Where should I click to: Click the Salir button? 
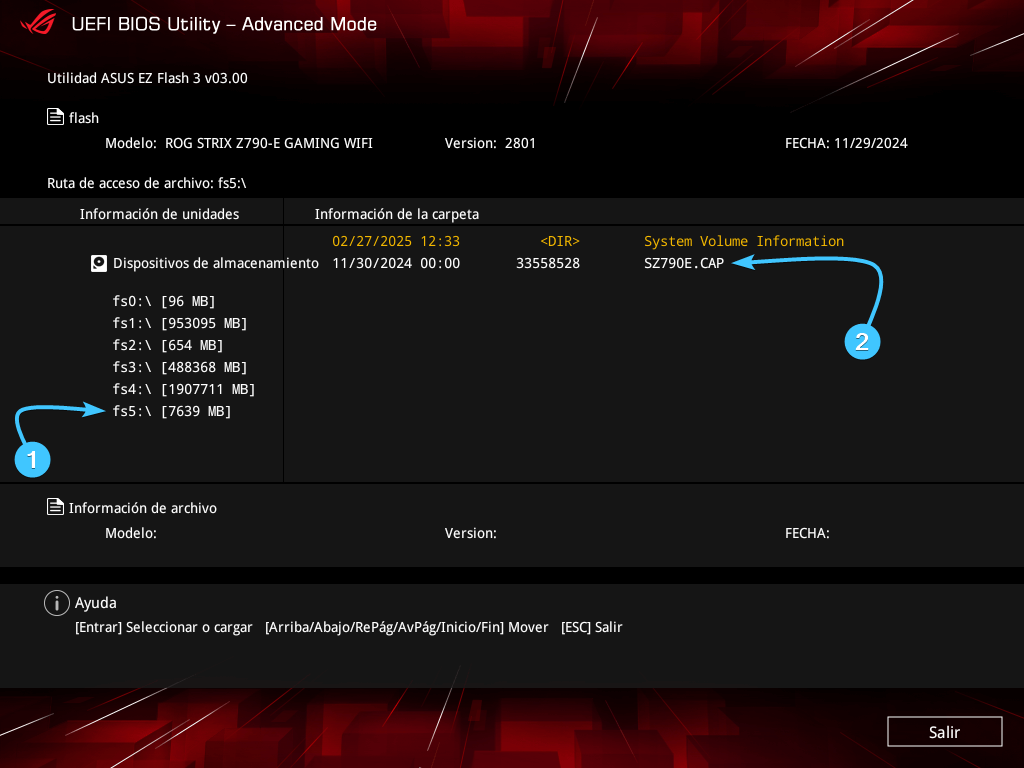(x=944, y=731)
